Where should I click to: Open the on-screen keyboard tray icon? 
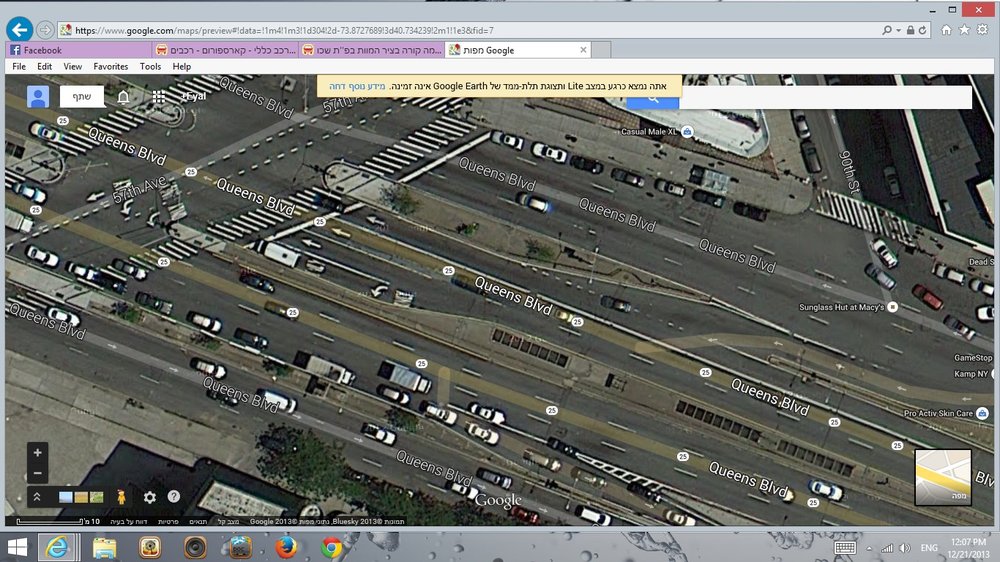point(845,548)
